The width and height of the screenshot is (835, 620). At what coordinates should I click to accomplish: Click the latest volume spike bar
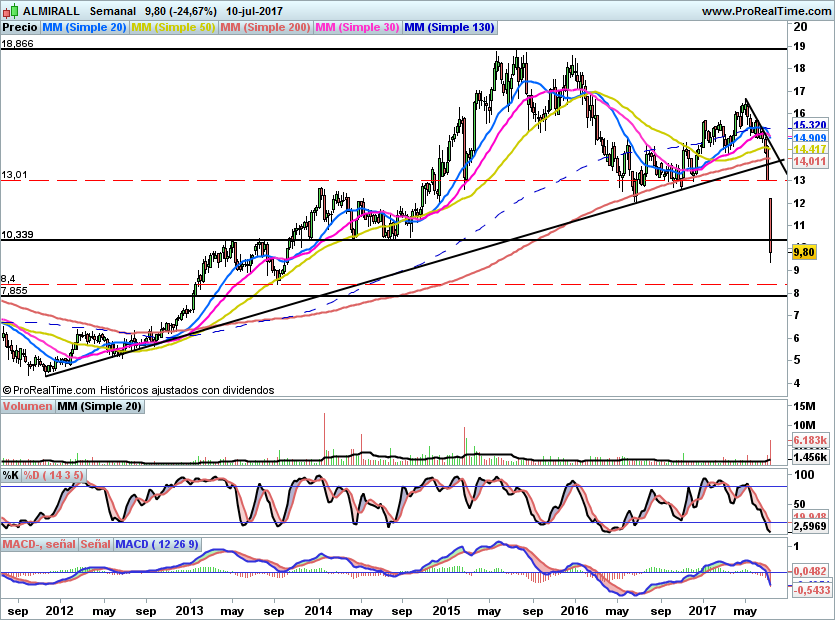[770, 452]
